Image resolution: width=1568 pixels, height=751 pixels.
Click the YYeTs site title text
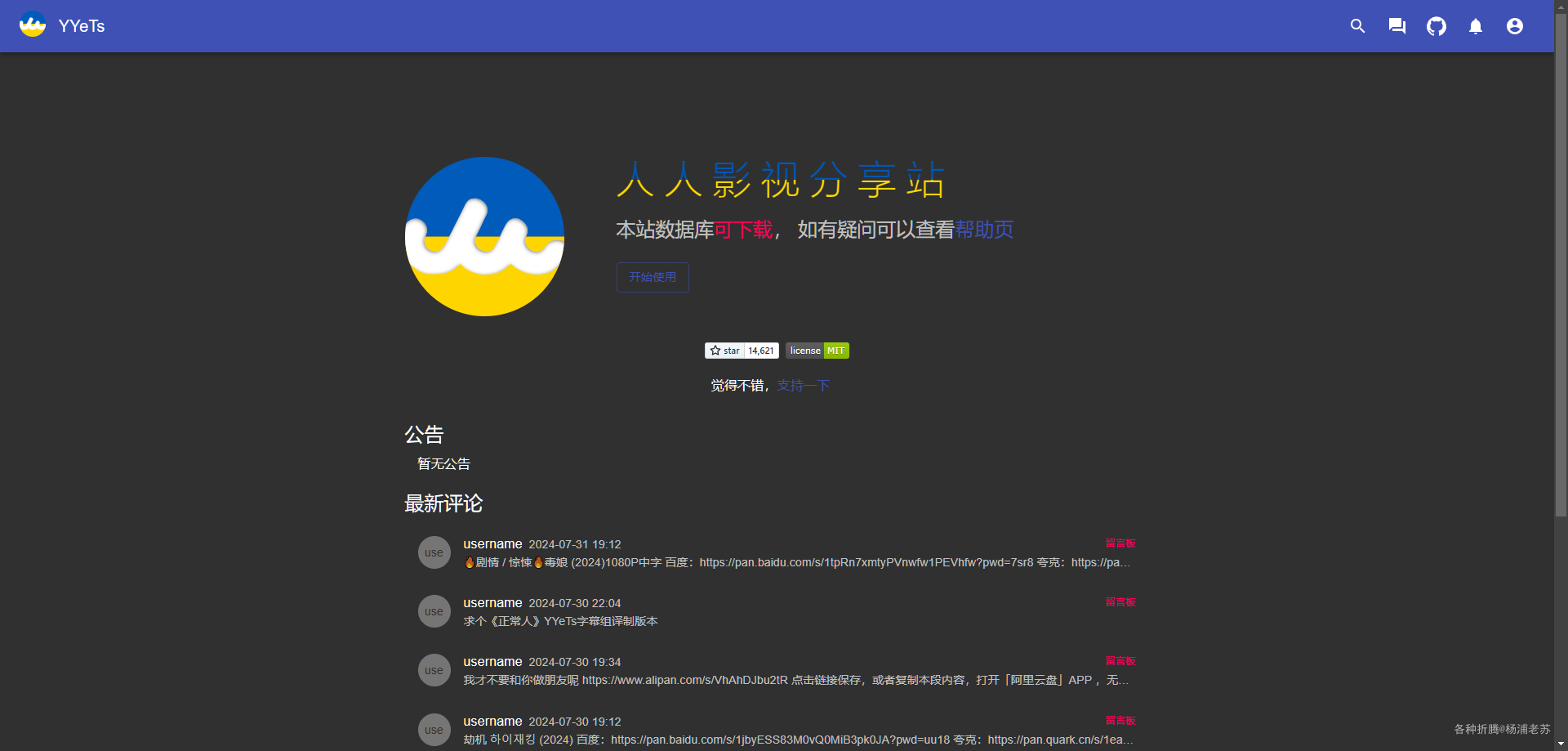tap(82, 26)
